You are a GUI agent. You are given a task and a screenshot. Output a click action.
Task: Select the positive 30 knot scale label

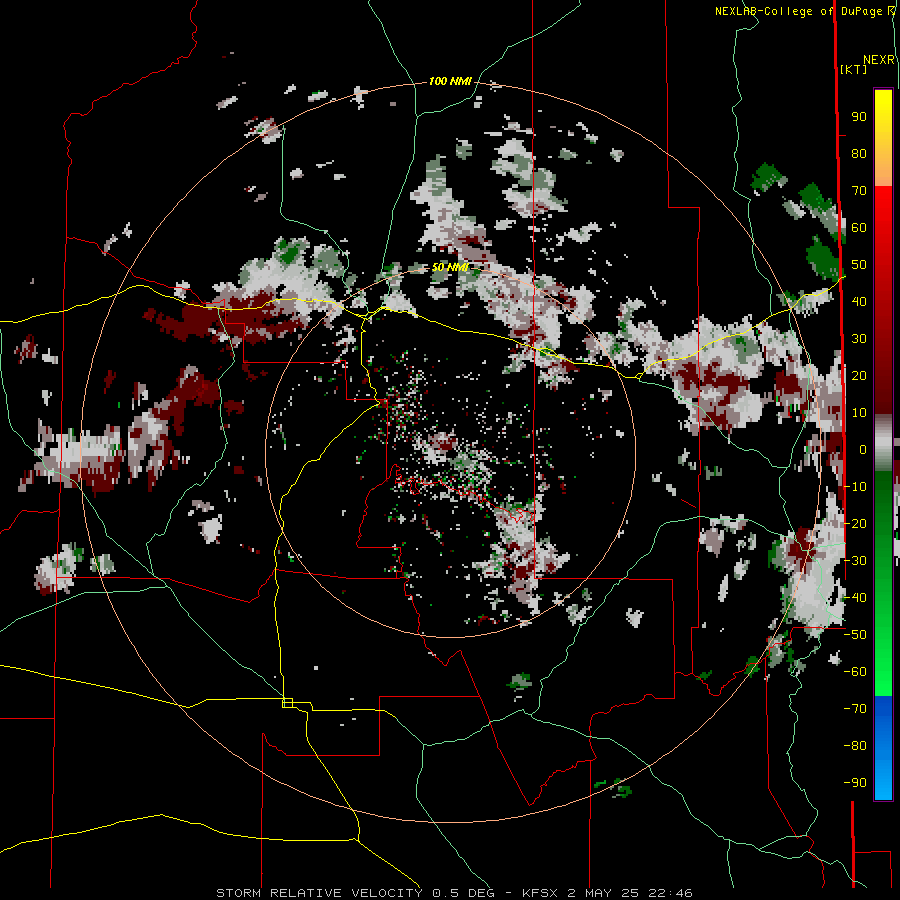pyautogui.click(x=859, y=339)
